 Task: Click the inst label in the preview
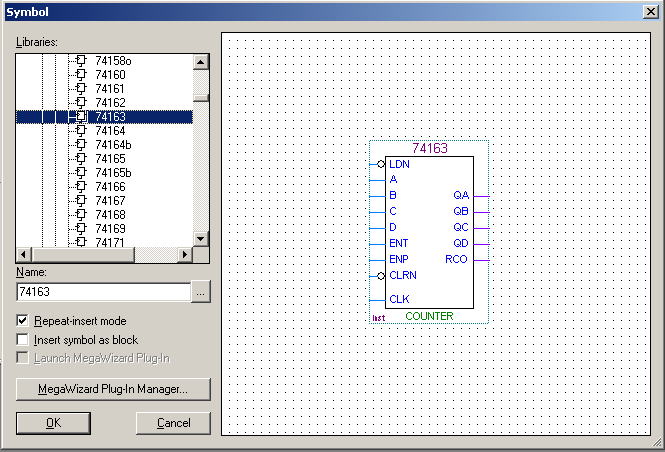pyautogui.click(x=379, y=318)
